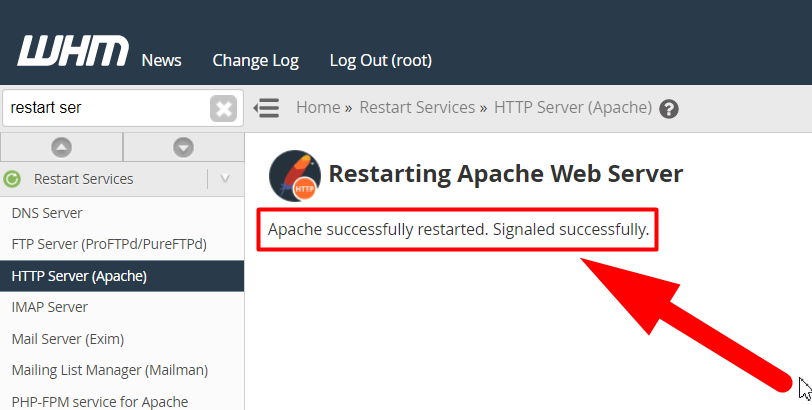Click the sidebar down arrow button
This screenshot has width=812, height=410.
point(183,148)
